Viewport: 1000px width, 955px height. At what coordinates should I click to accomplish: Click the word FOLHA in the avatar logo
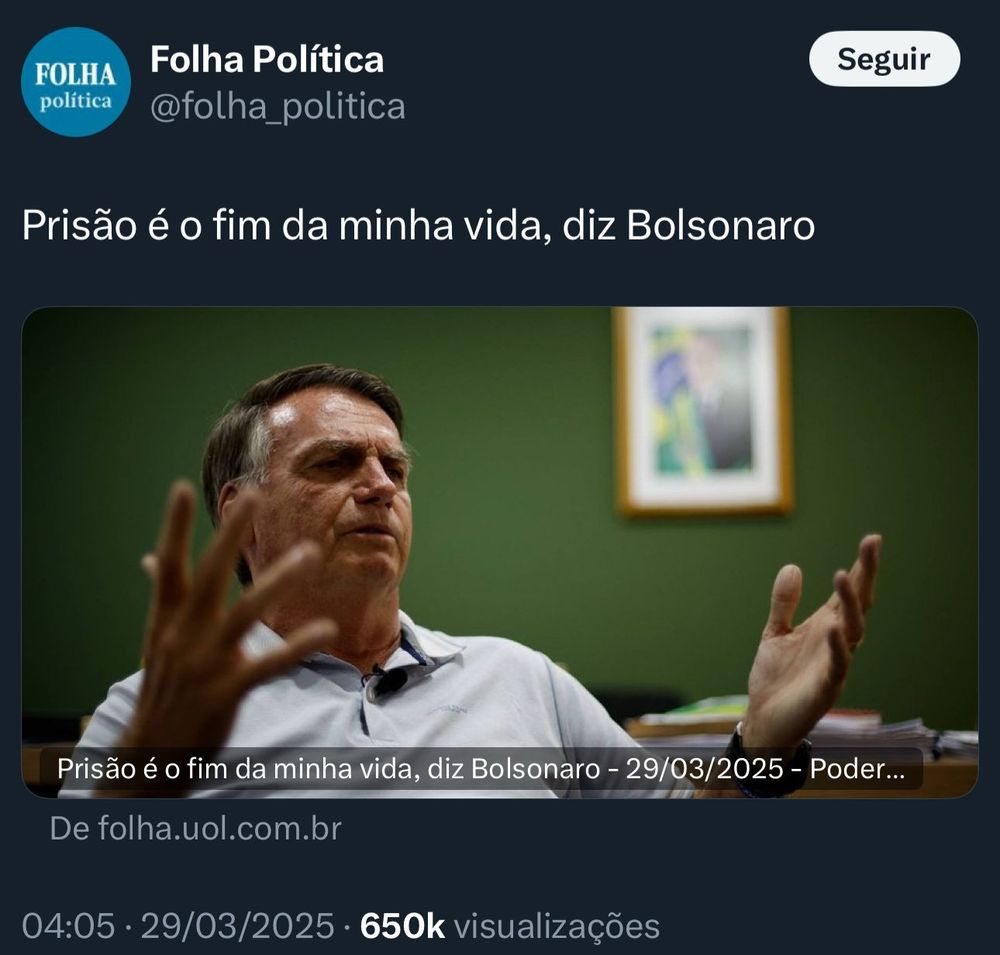pyautogui.click(x=75, y=75)
